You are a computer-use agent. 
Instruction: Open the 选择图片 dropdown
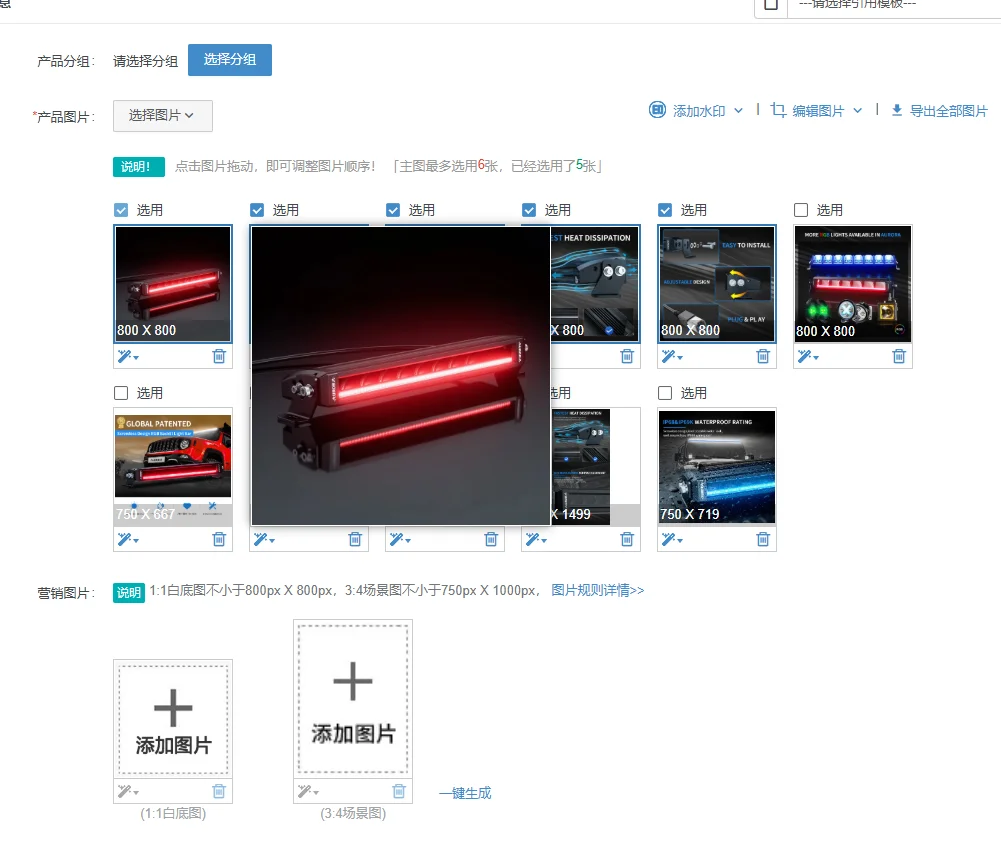(162, 116)
